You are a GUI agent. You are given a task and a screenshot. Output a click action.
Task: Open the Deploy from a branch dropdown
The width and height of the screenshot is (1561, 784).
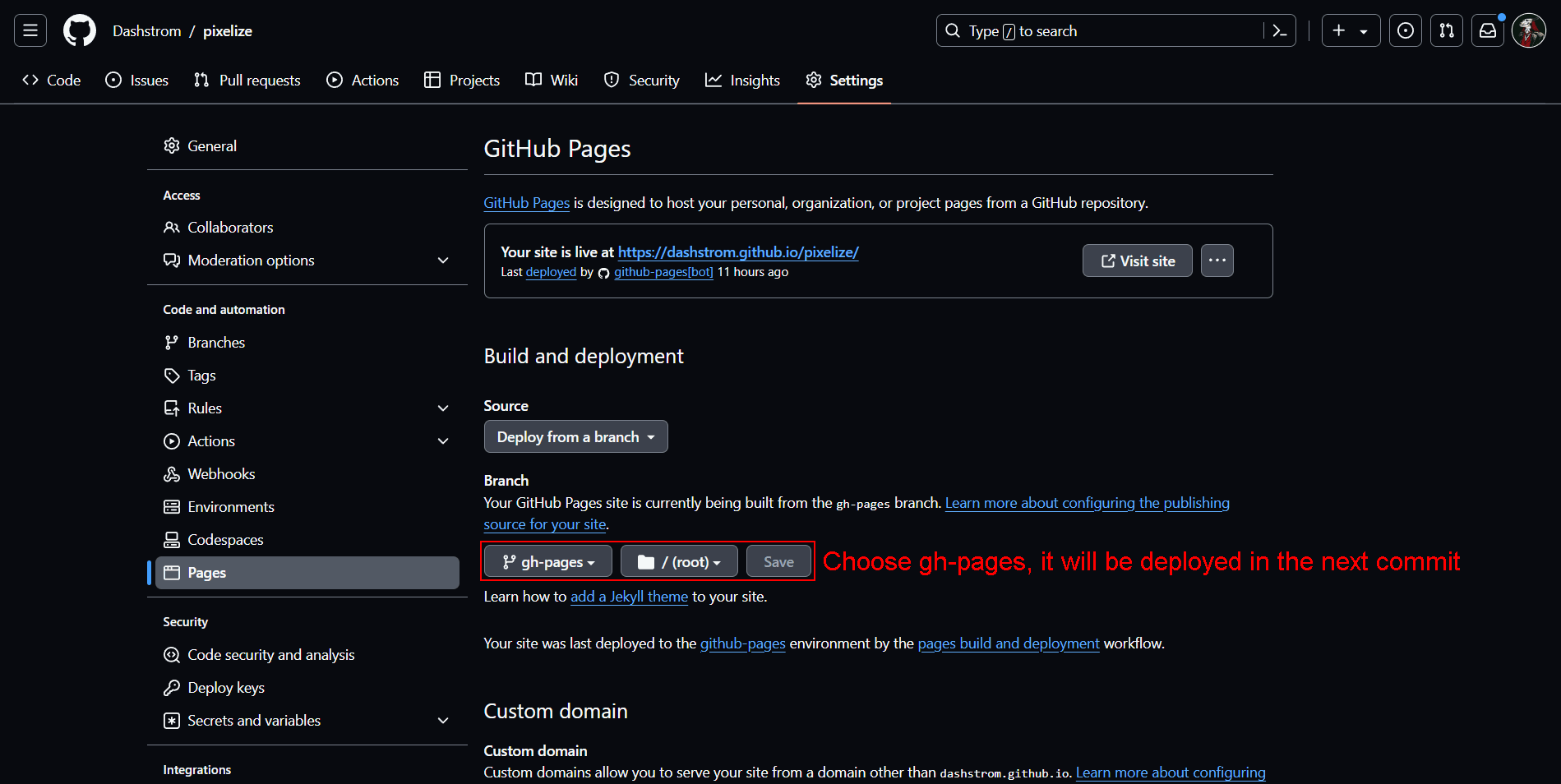(x=576, y=436)
